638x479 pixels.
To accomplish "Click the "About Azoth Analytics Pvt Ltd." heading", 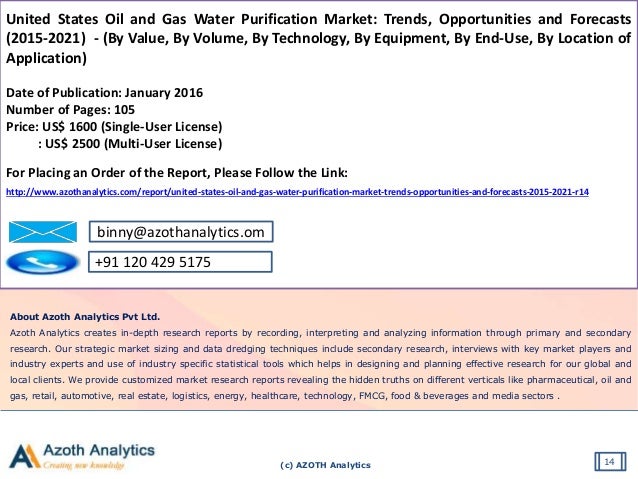I will click(x=85, y=317).
